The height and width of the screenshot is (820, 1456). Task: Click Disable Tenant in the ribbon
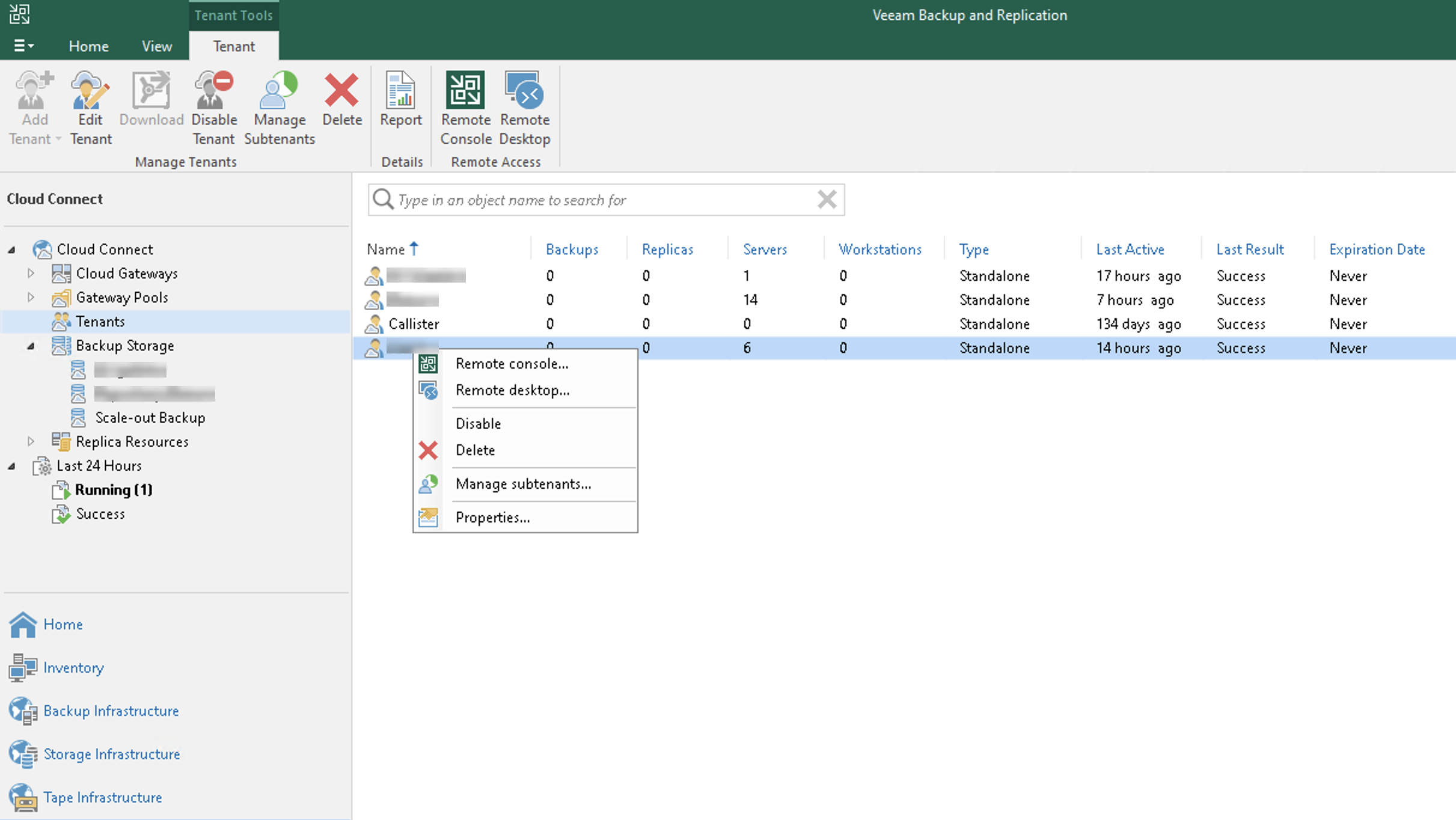point(213,108)
